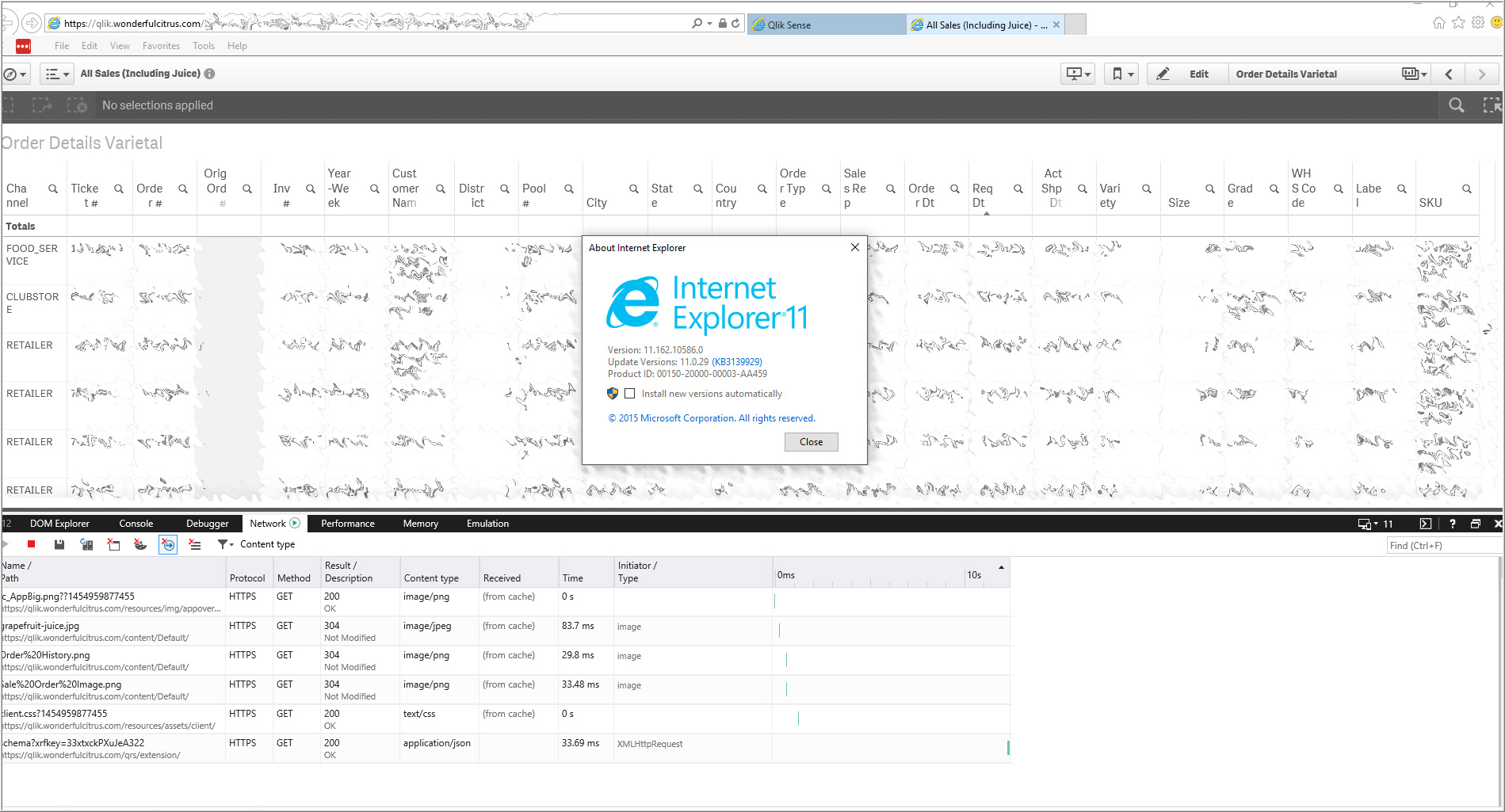Viewport: 1505px width, 812px height.
Task: Select the schema?xrfkey request row
Action: click(x=506, y=749)
